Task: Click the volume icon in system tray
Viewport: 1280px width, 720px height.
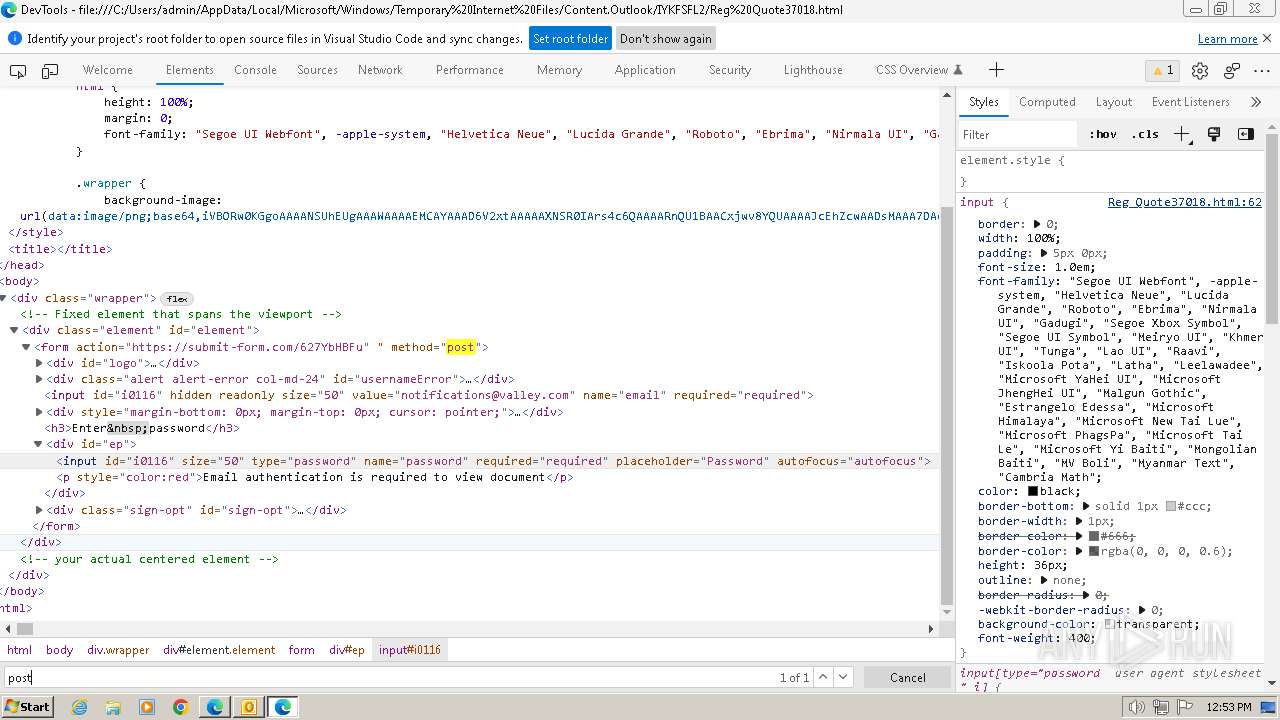Action: [x=1136, y=707]
